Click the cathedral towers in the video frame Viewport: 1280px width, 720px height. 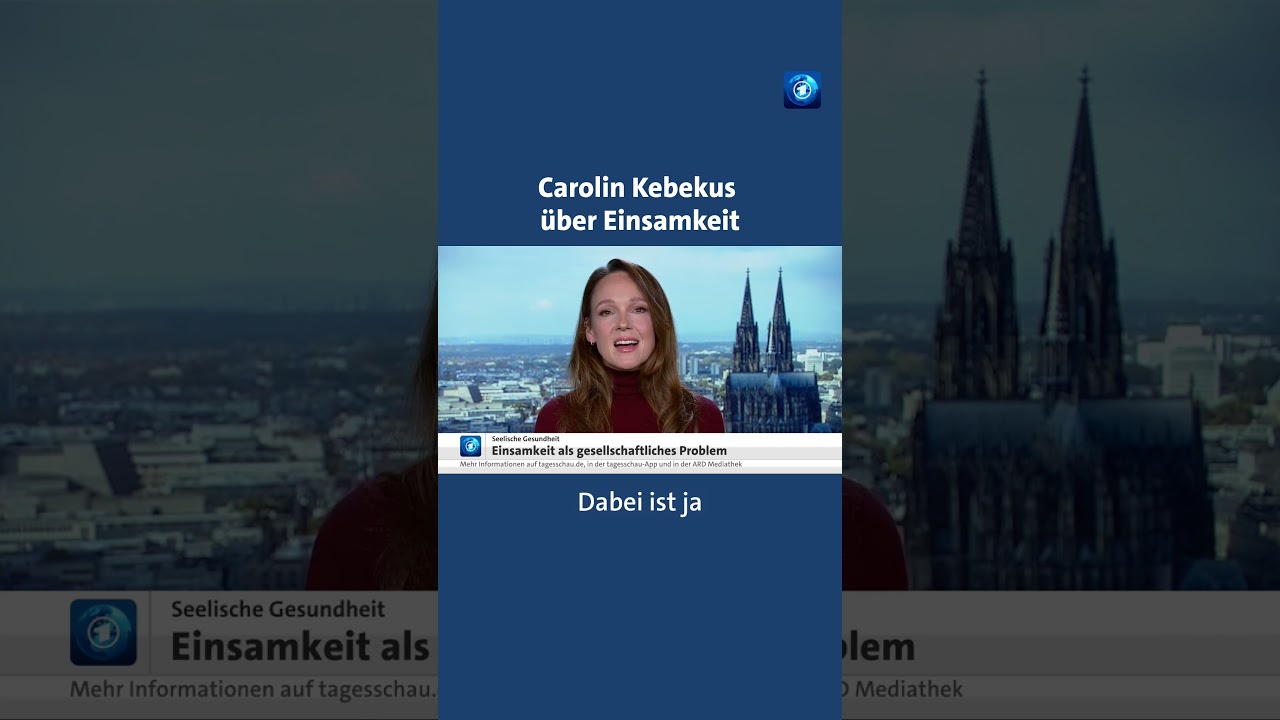(762, 320)
